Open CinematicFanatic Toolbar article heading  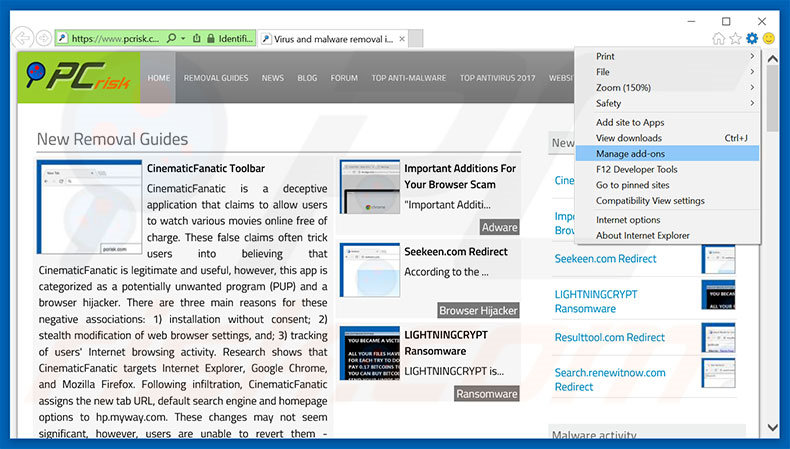[x=206, y=168]
